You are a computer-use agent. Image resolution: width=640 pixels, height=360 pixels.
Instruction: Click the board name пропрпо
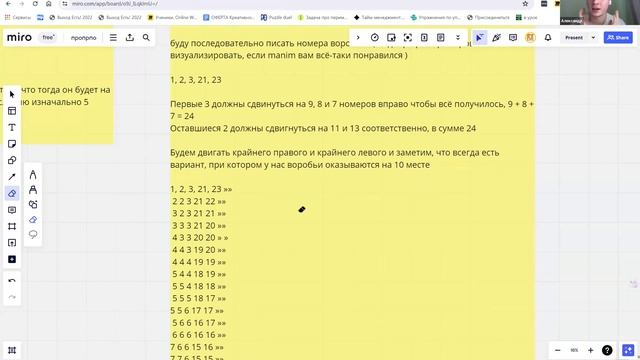tap(83, 38)
